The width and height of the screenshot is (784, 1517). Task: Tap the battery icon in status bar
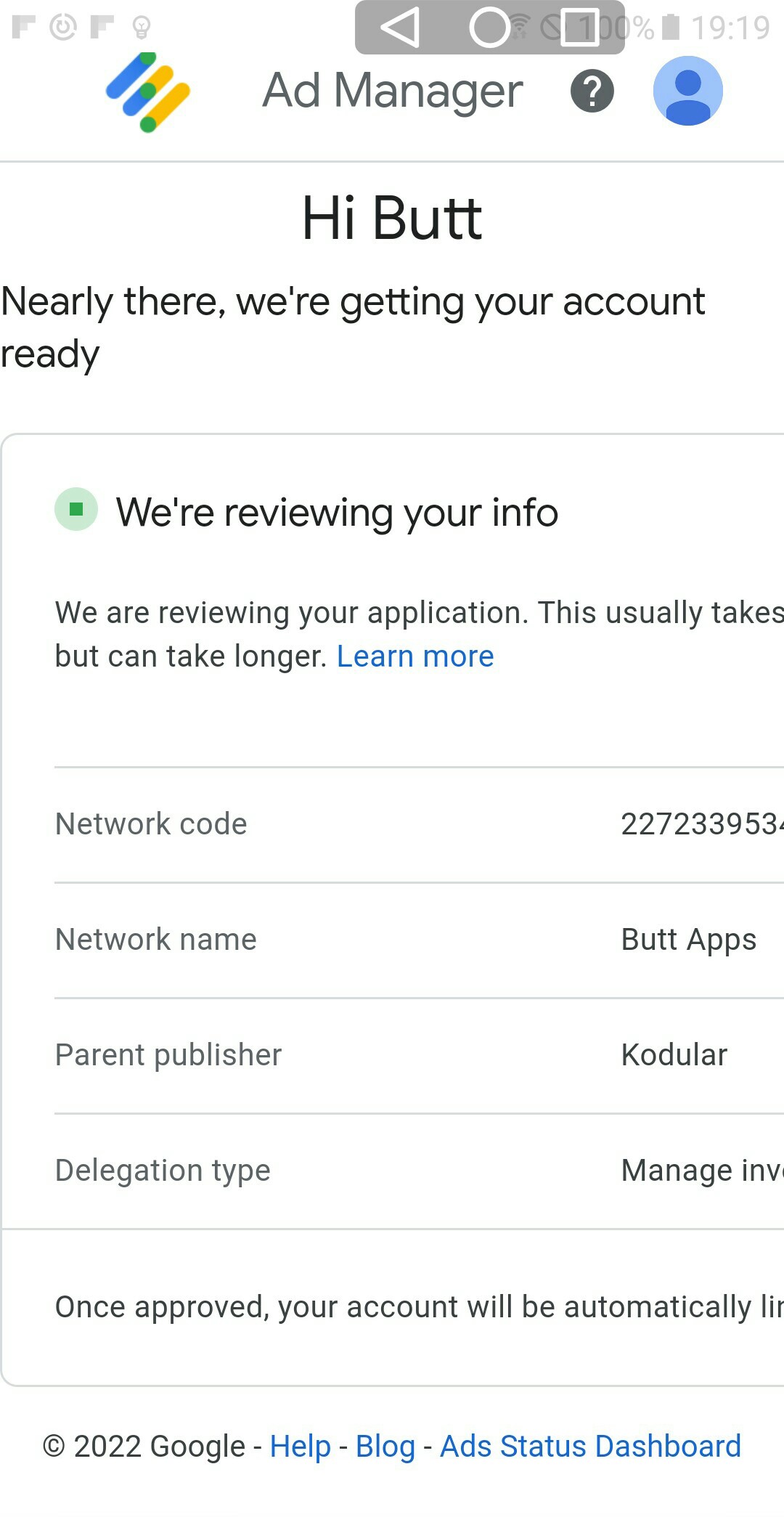click(x=671, y=27)
